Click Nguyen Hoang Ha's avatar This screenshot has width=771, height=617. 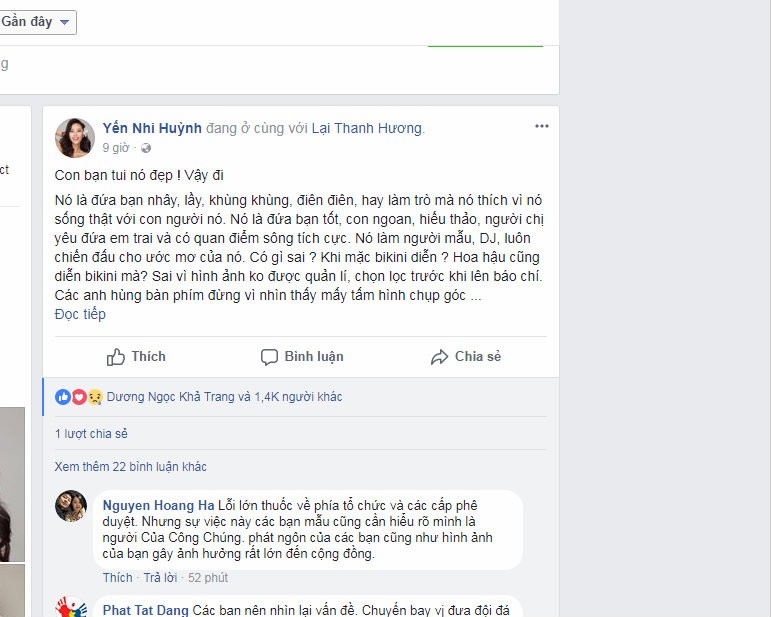click(71, 506)
